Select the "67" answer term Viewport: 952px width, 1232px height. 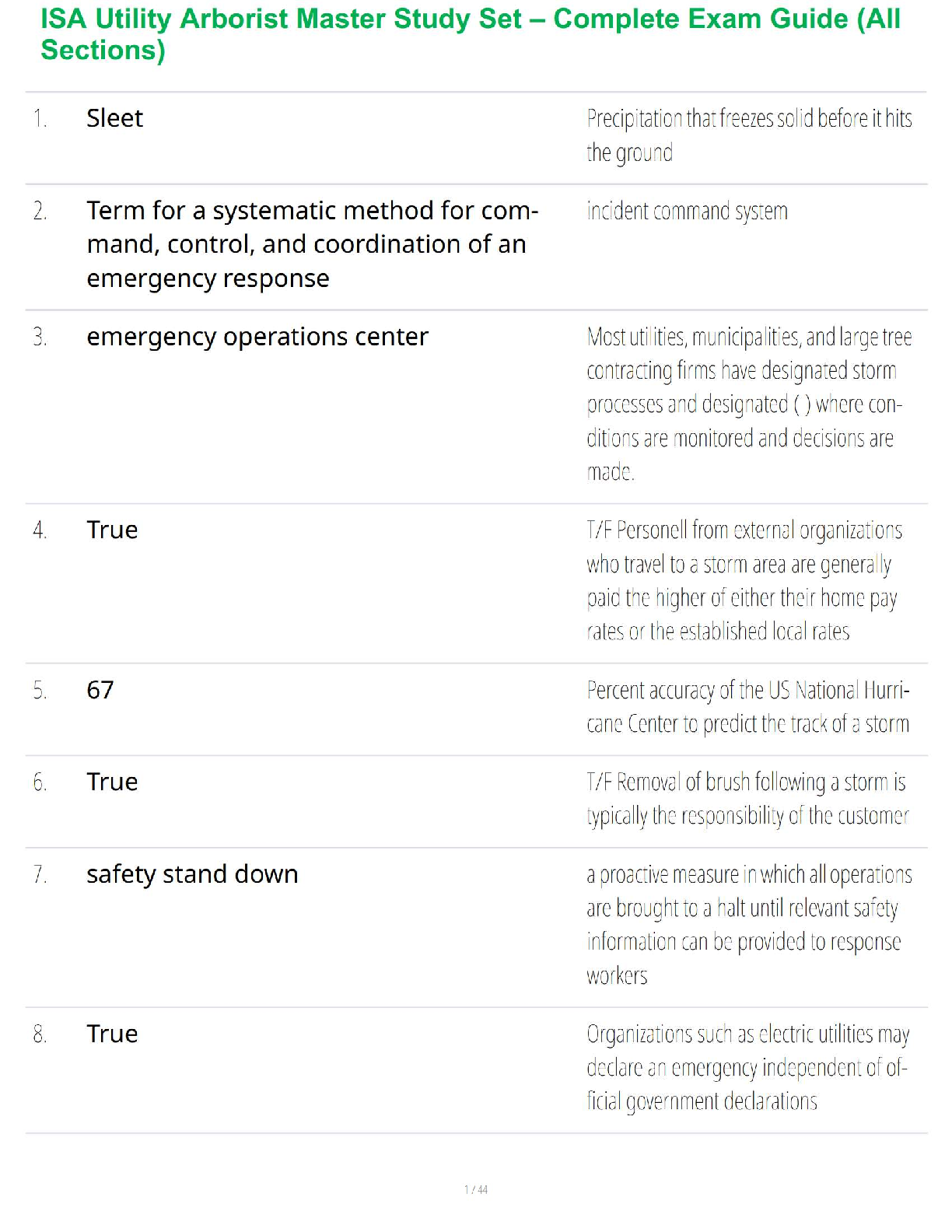click(x=100, y=690)
